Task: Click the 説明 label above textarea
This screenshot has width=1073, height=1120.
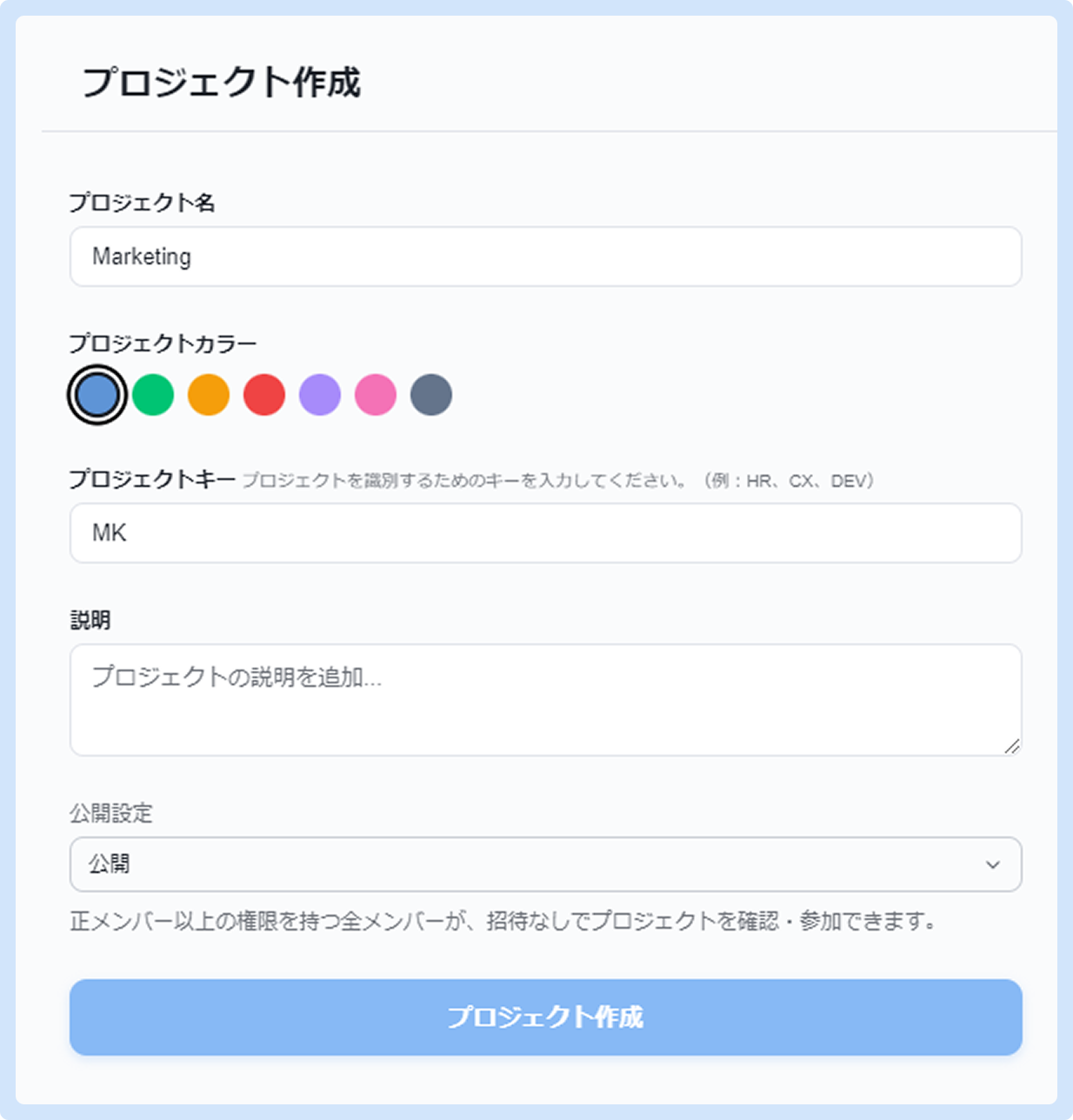Action: click(x=90, y=620)
